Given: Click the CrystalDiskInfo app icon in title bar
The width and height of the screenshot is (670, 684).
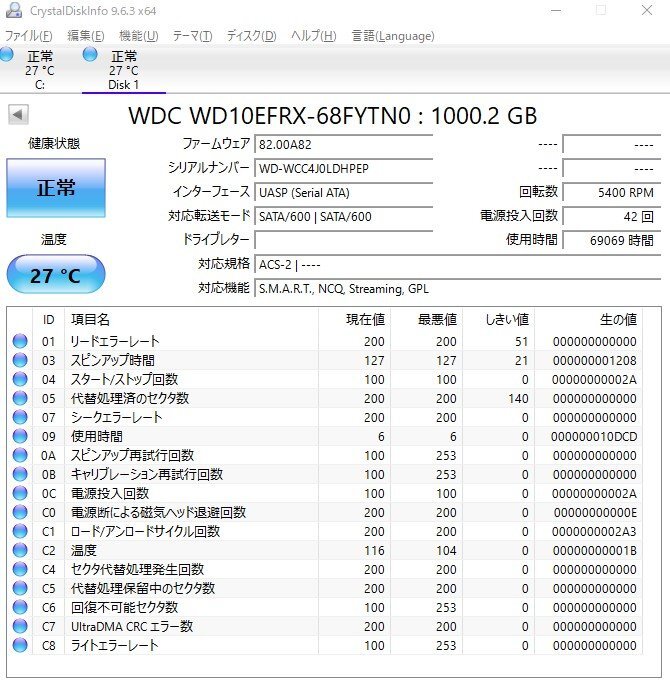Looking at the screenshot, I should (x=14, y=10).
